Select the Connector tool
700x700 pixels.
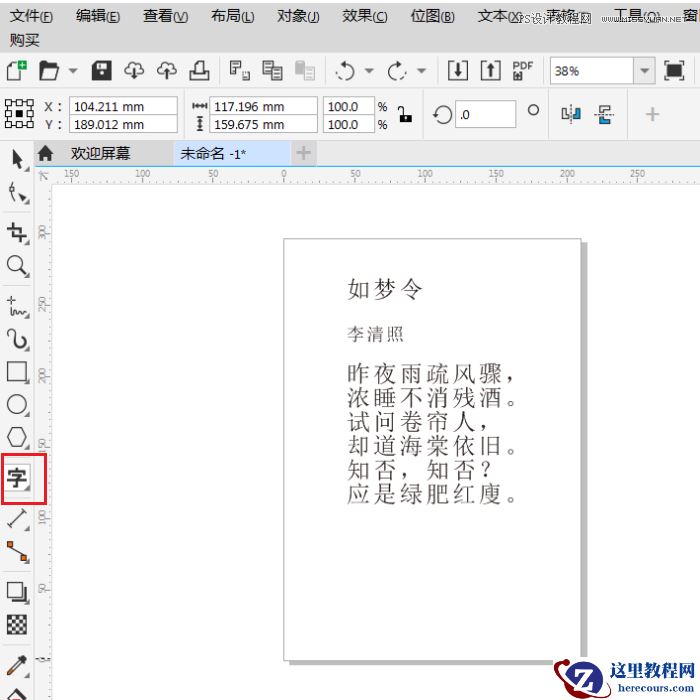pyautogui.click(x=18, y=552)
